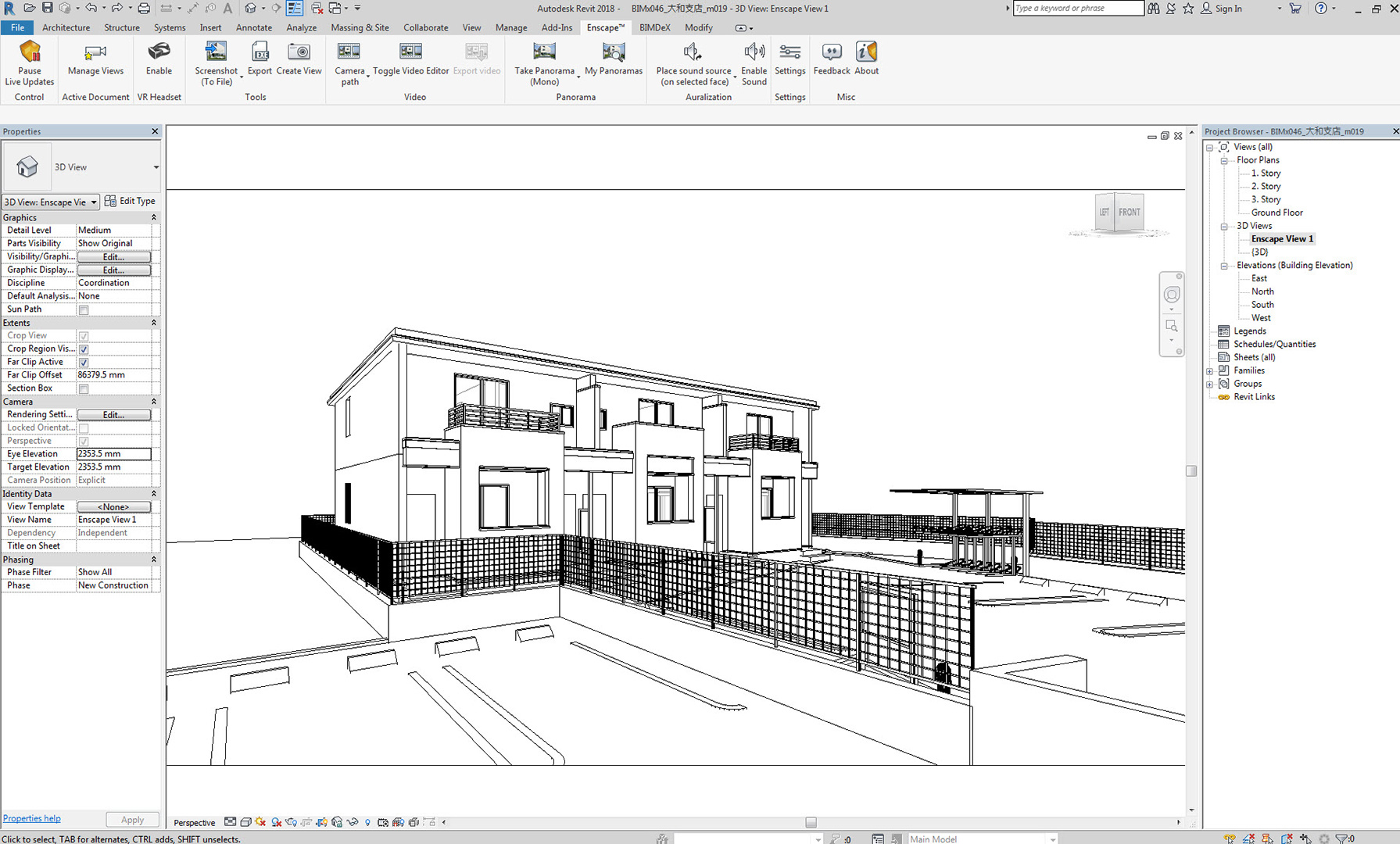Screen dimensions: 1400x844
Task: Click the Edit Type button
Action: coord(130,201)
